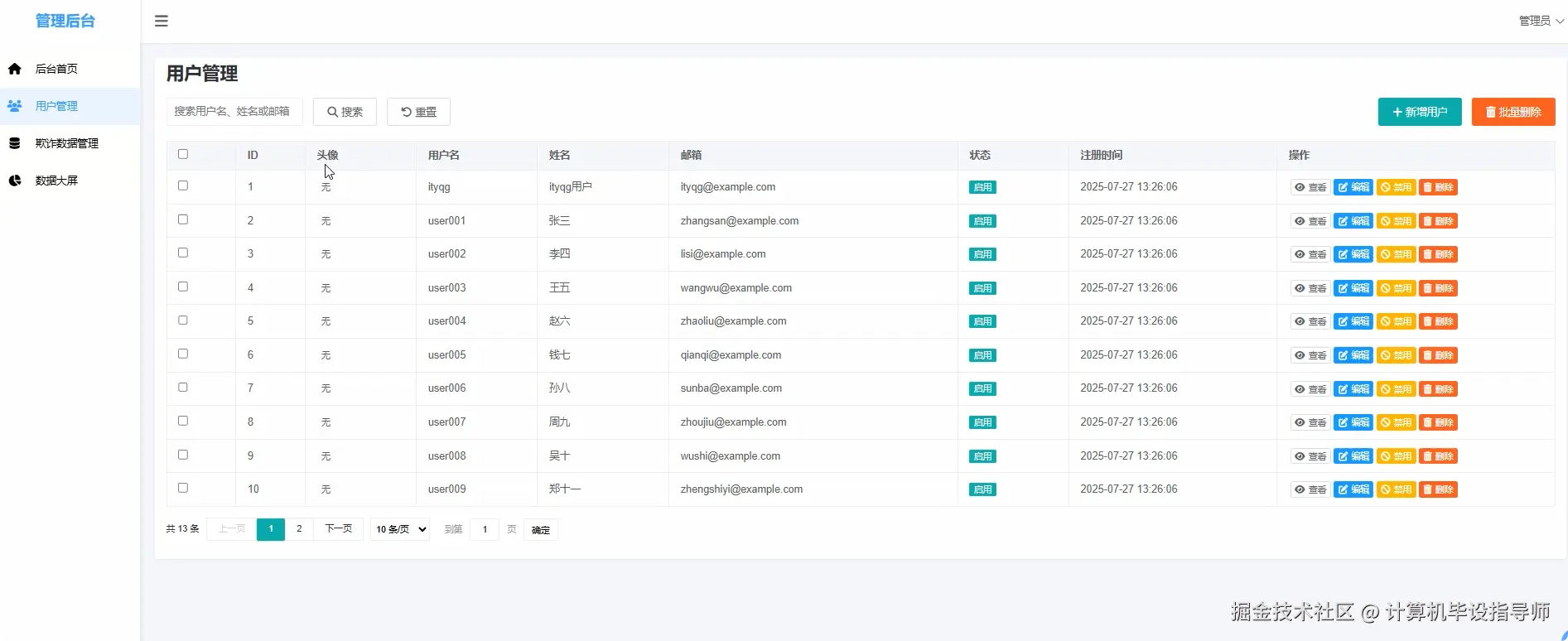
Task: Delete user006 with 删除 button
Action: click(1438, 389)
